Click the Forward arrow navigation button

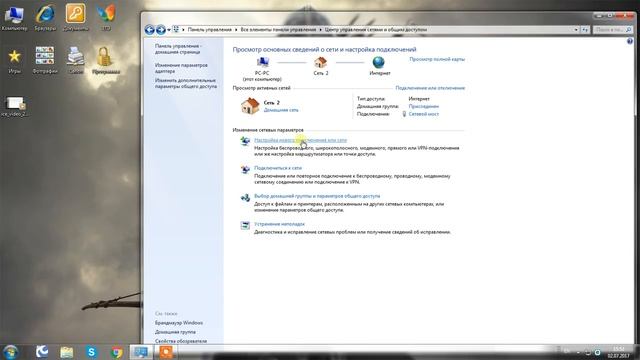point(161,29)
